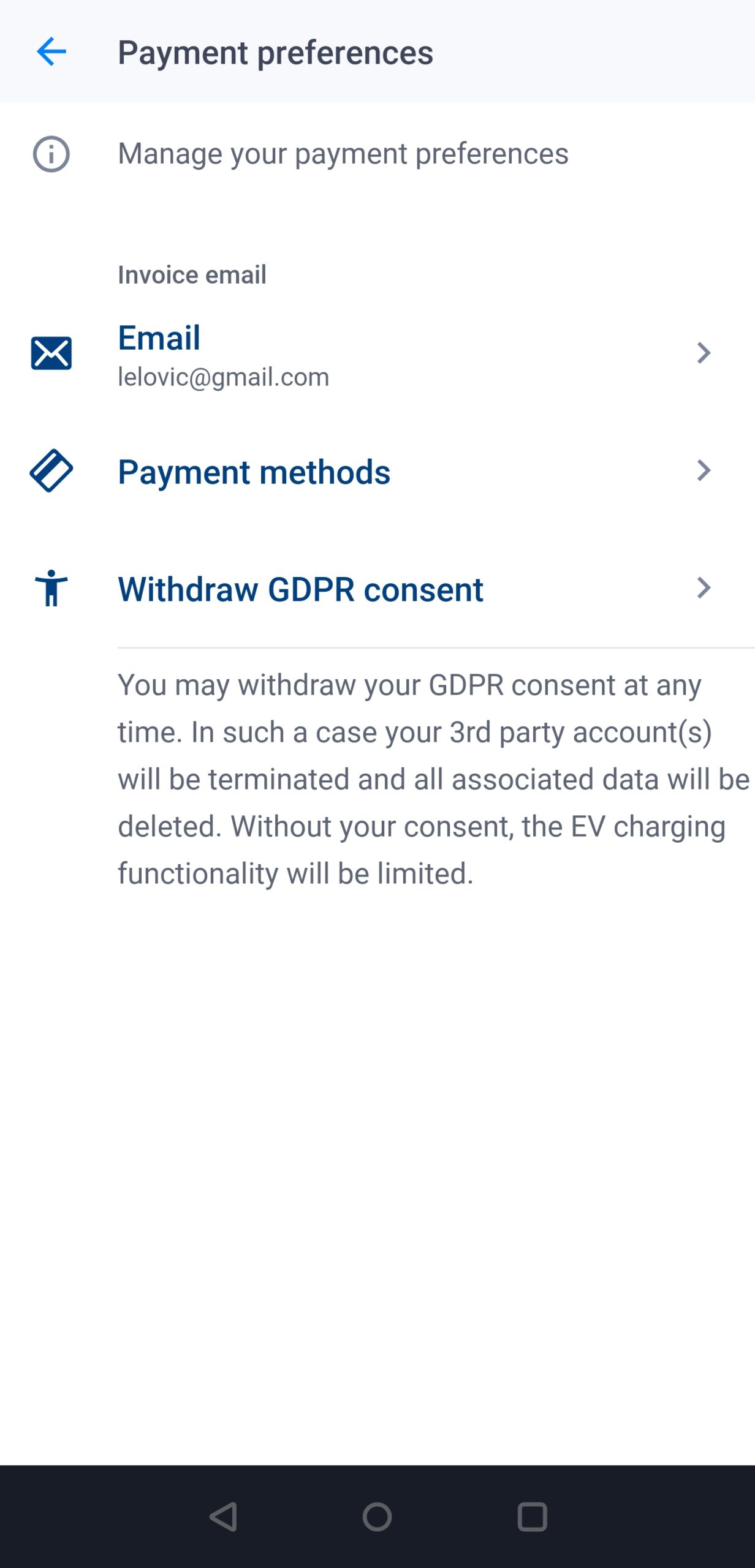Expand the Email row chevron
Image resolution: width=755 pixels, height=1568 pixels.
click(x=704, y=353)
